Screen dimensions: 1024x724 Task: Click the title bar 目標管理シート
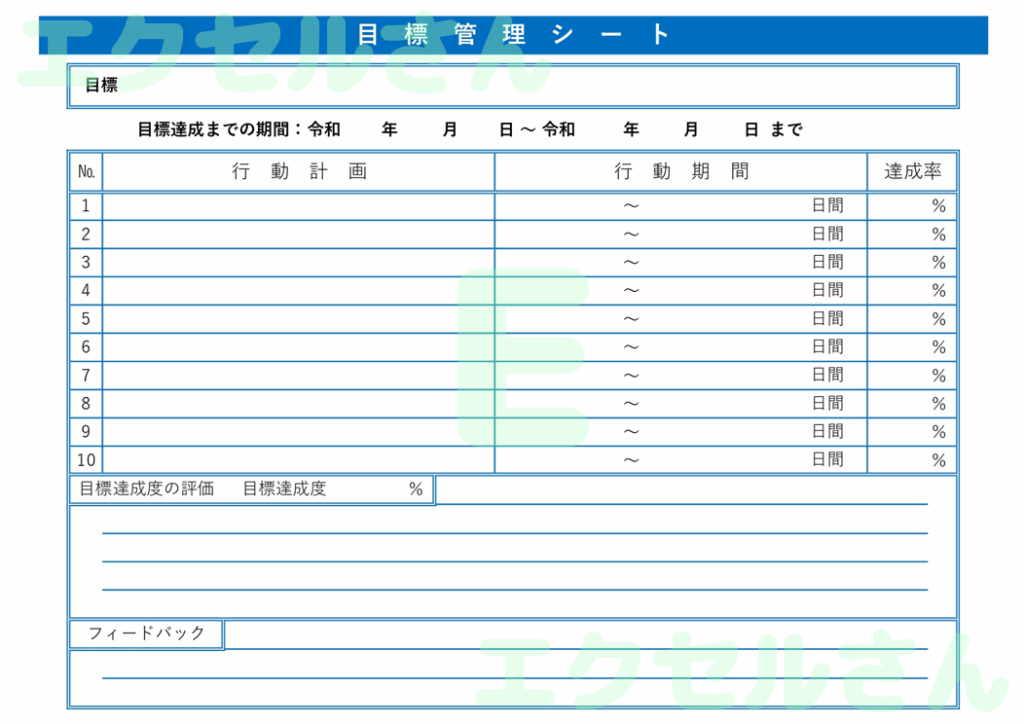click(x=512, y=33)
